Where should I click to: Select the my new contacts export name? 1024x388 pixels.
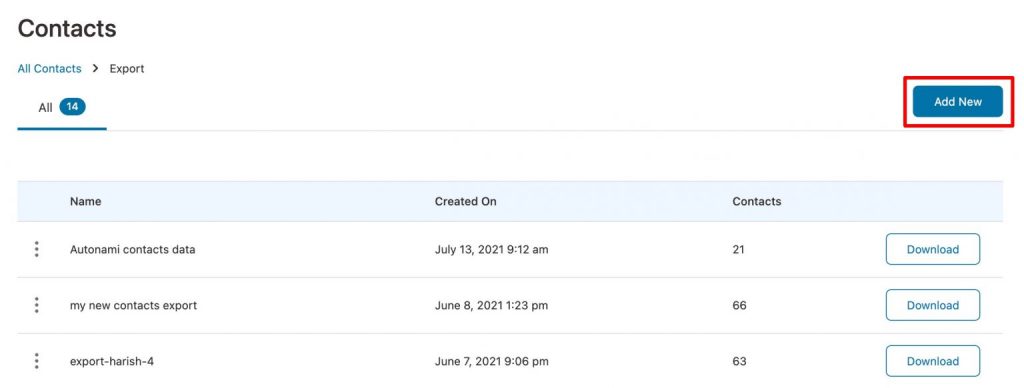click(133, 305)
